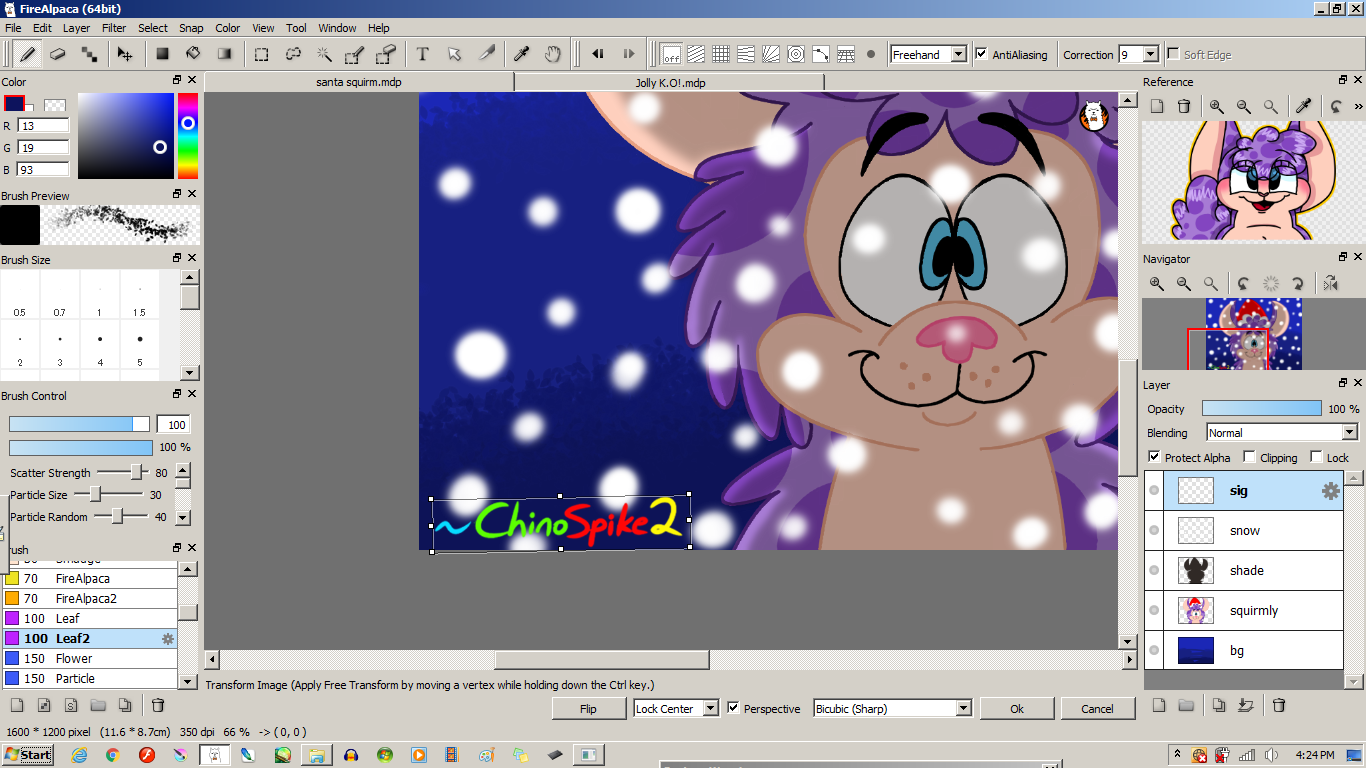Open the Lock Center dropdown
This screenshot has width=1366, height=768.
(710, 708)
